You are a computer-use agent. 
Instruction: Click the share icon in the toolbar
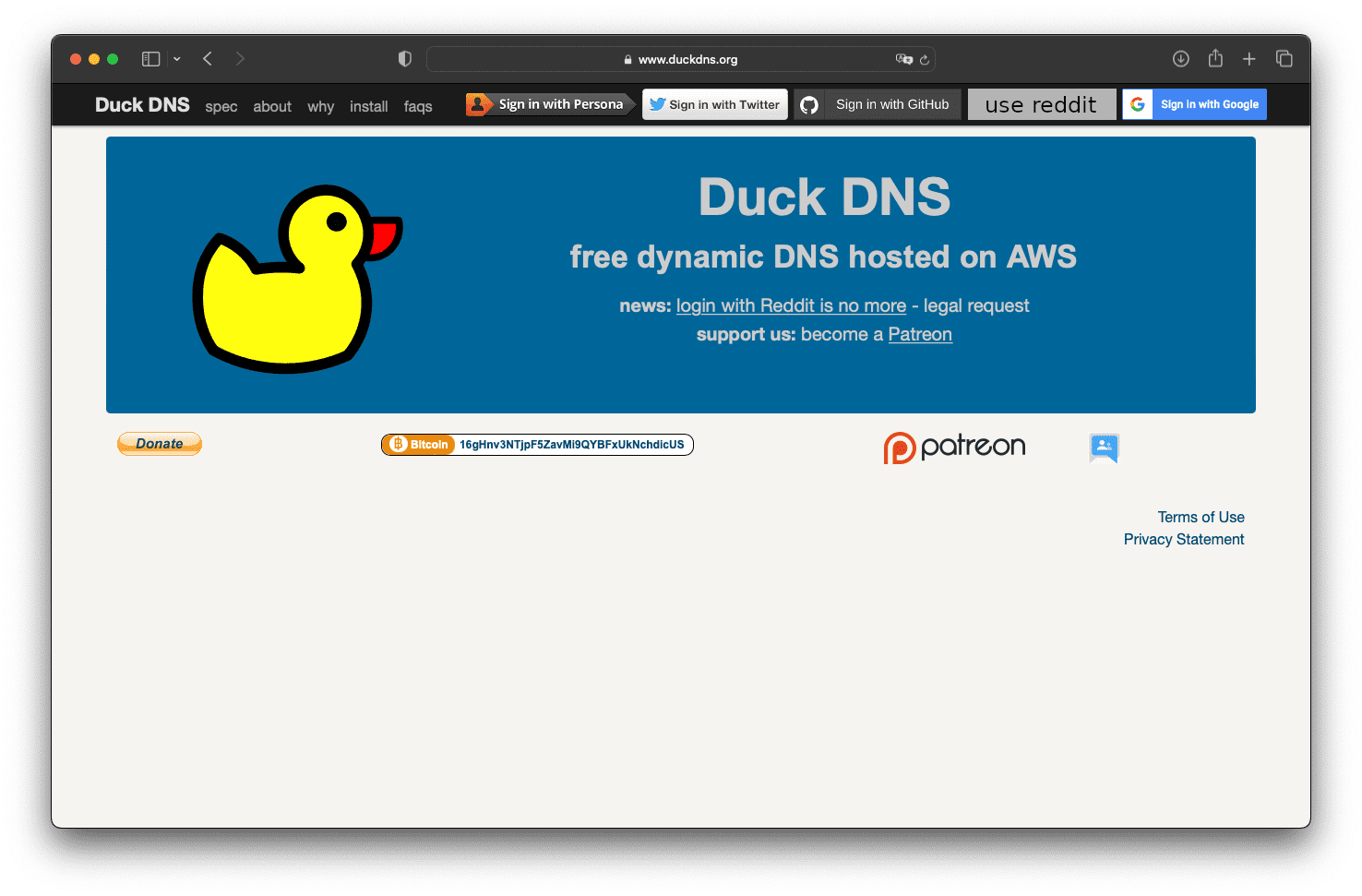(1215, 58)
